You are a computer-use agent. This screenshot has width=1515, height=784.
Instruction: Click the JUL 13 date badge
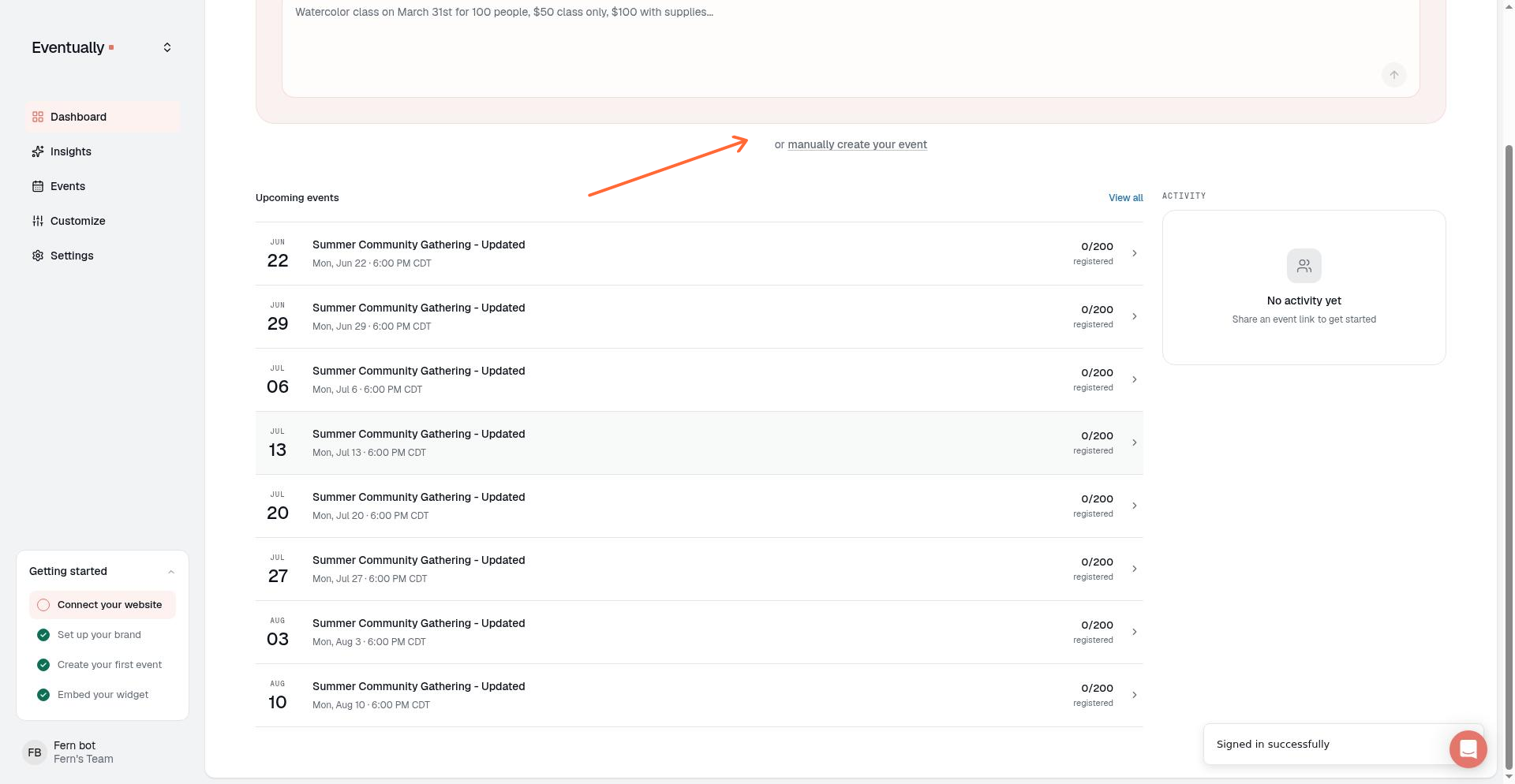(278, 443)
